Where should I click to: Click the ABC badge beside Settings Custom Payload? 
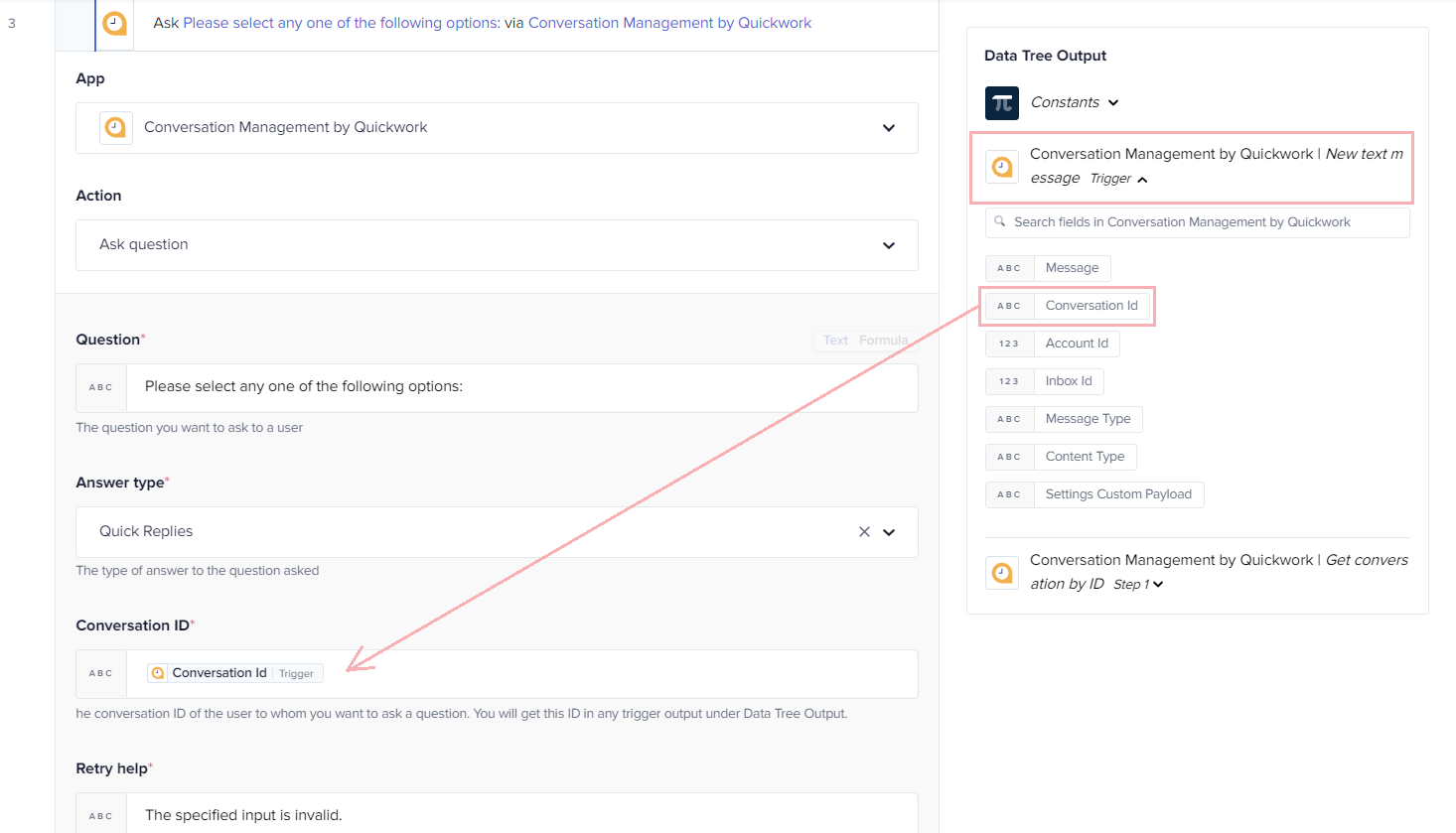1009,494
